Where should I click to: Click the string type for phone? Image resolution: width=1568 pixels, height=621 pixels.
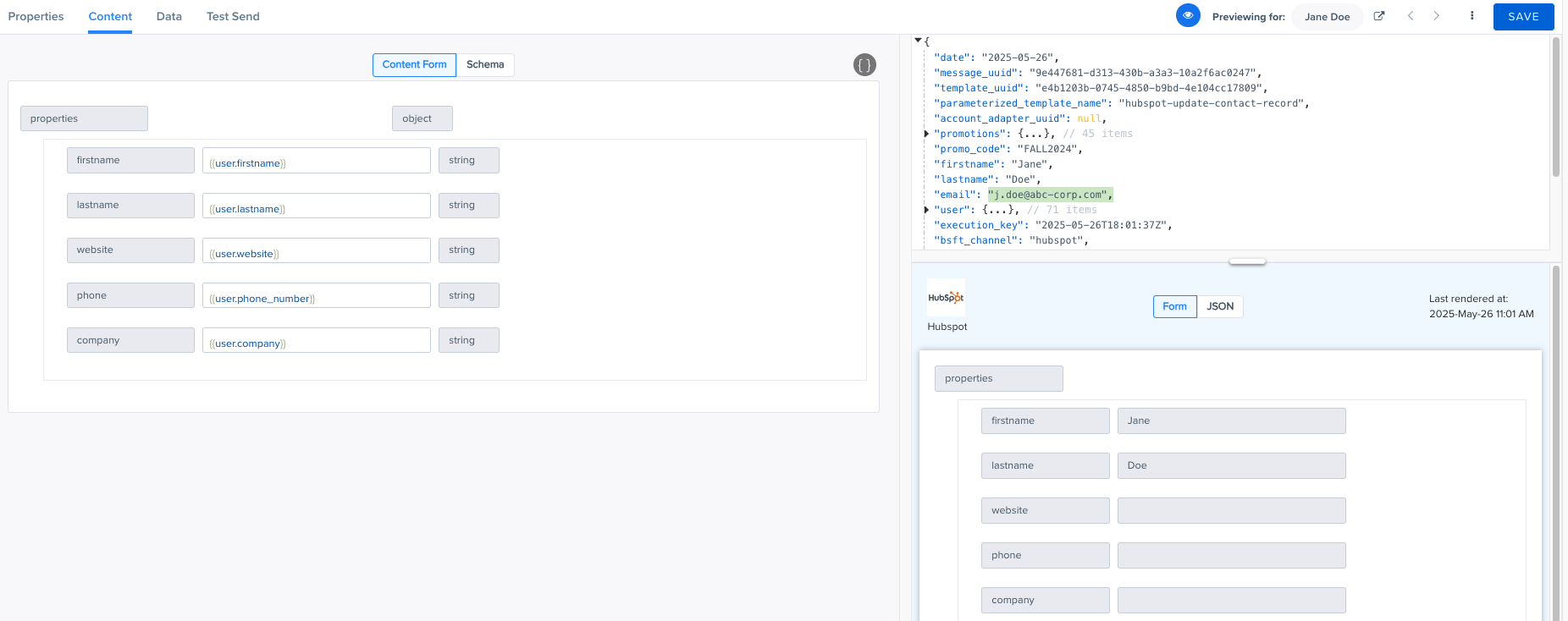pos(468,295)
